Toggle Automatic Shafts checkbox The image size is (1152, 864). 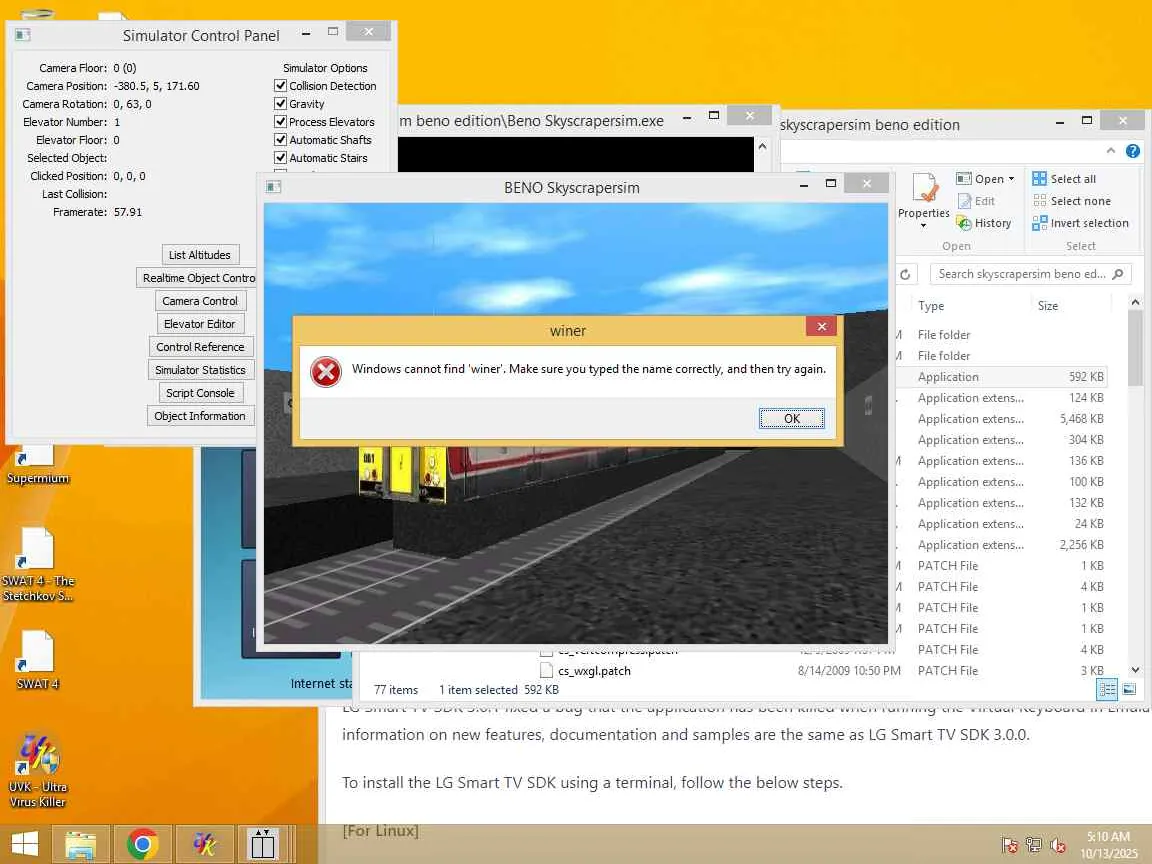pyautogui.click(x=280, y=140)
